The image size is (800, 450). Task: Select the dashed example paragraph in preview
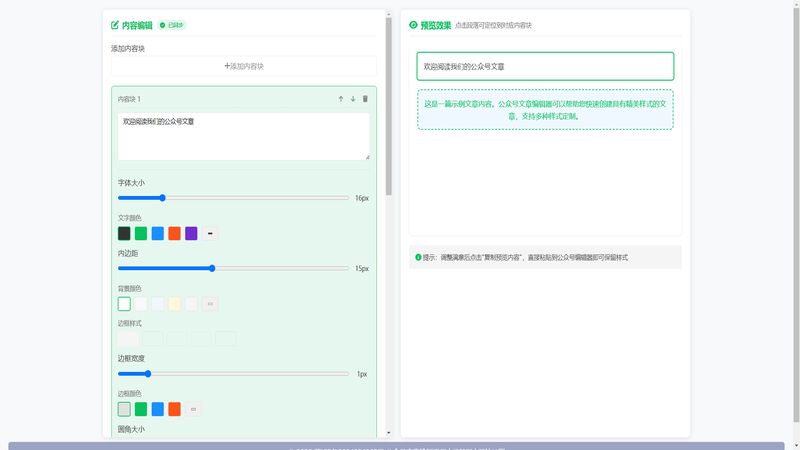pos(545,109)
